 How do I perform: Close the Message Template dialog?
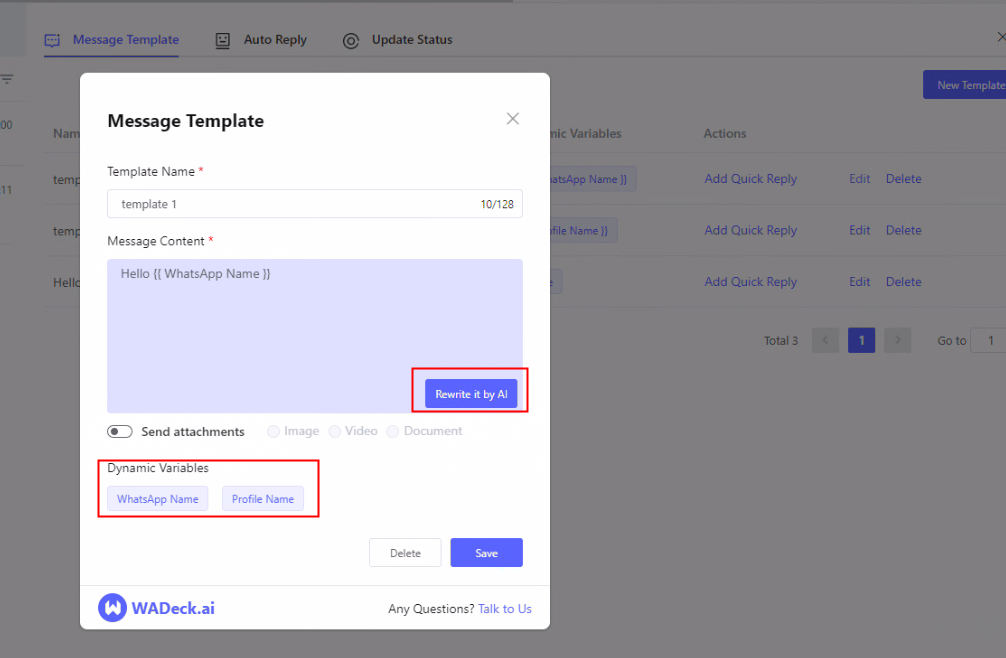(512, 119)
